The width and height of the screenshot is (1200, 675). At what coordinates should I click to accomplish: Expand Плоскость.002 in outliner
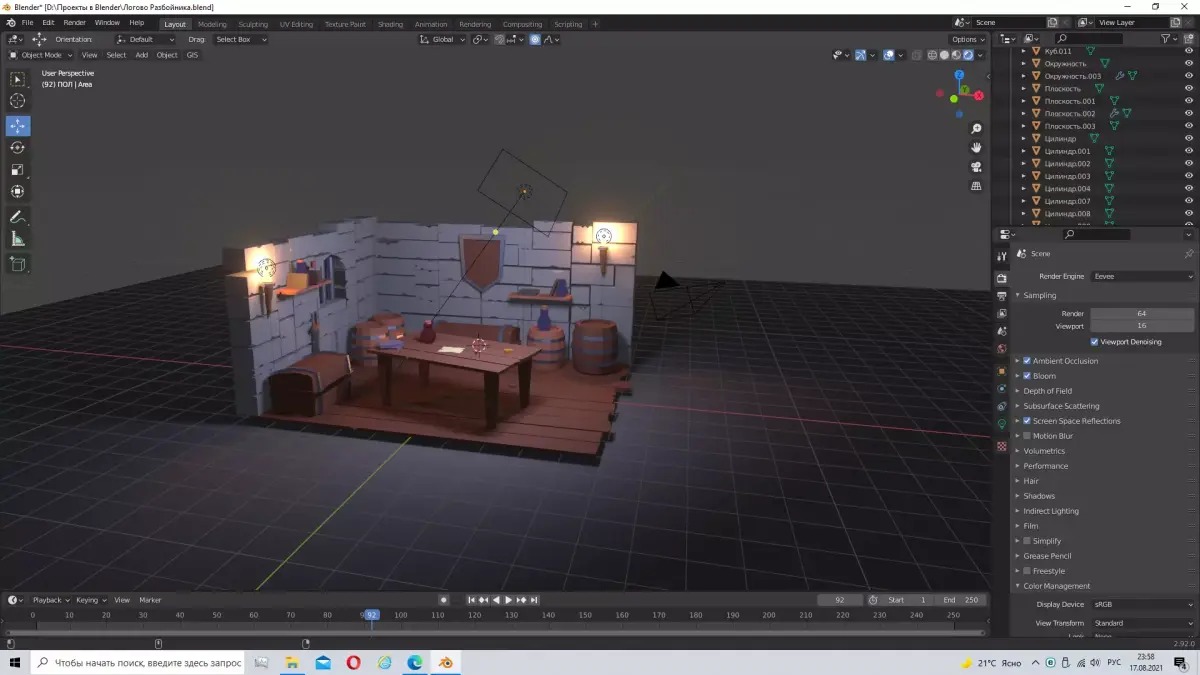point(1024,114)
